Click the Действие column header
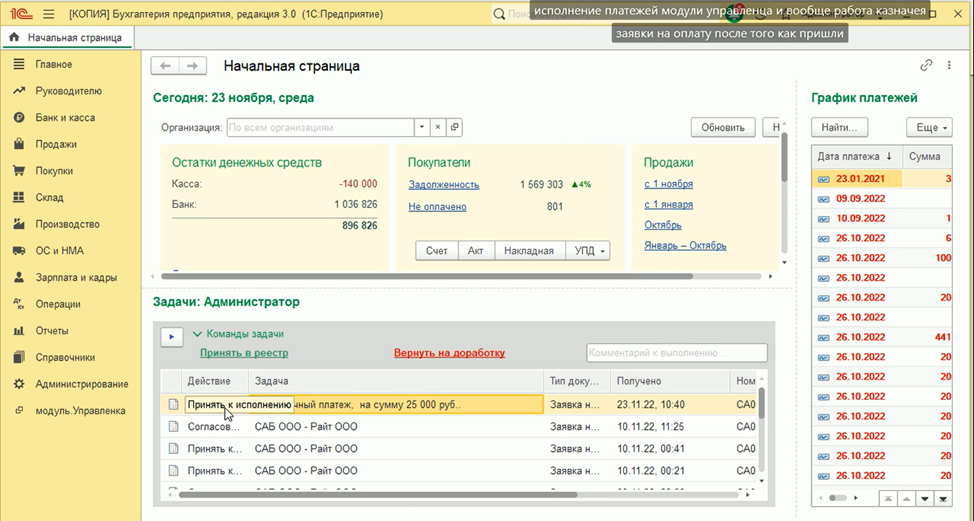The width and height of the screenshot is (974, 521). tap(216, 381)
